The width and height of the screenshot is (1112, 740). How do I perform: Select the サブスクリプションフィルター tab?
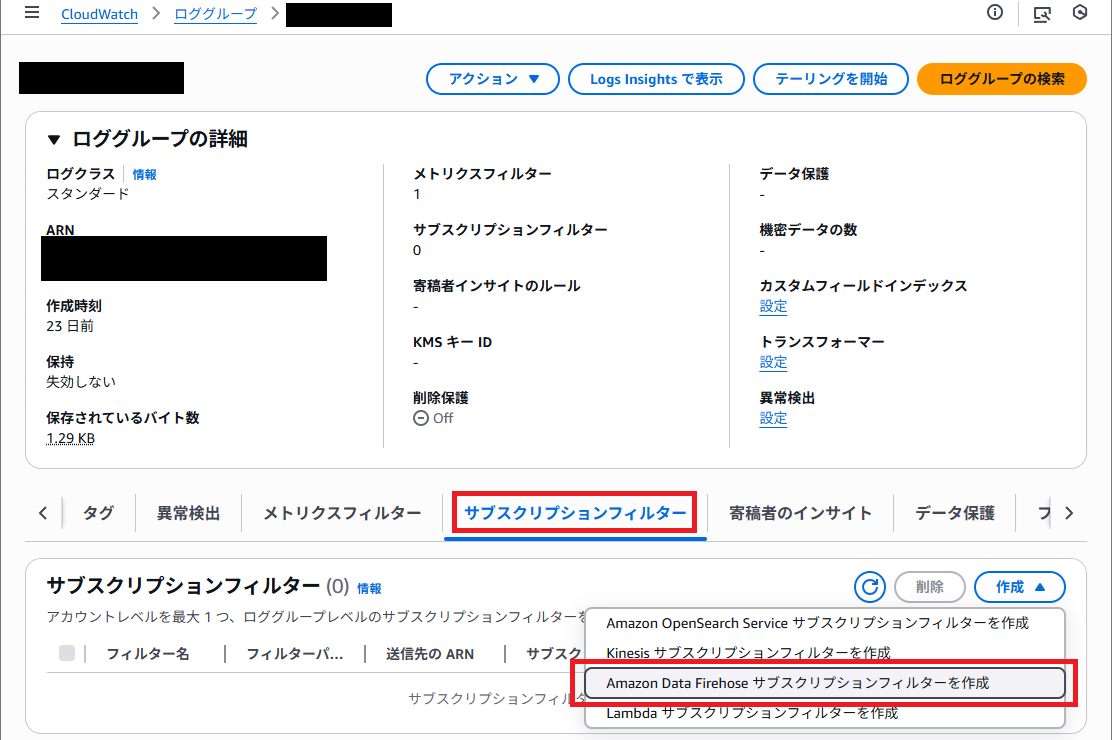574,513
